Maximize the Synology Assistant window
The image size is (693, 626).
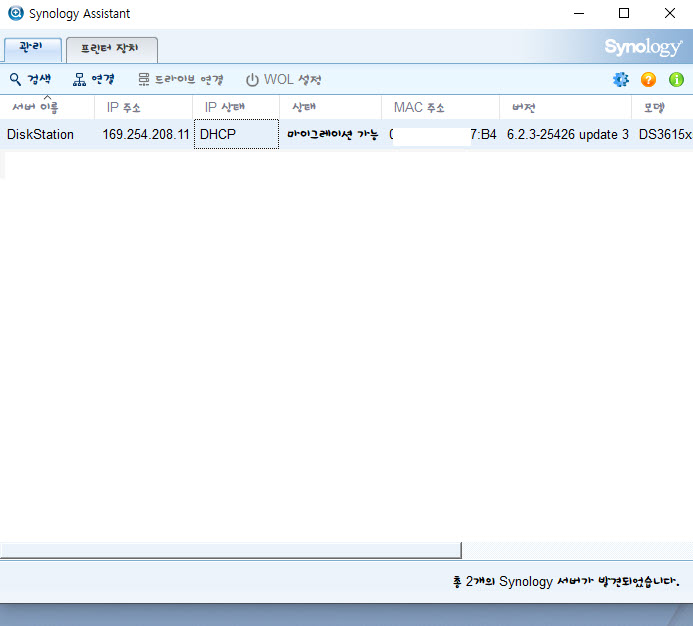(624, 13)
